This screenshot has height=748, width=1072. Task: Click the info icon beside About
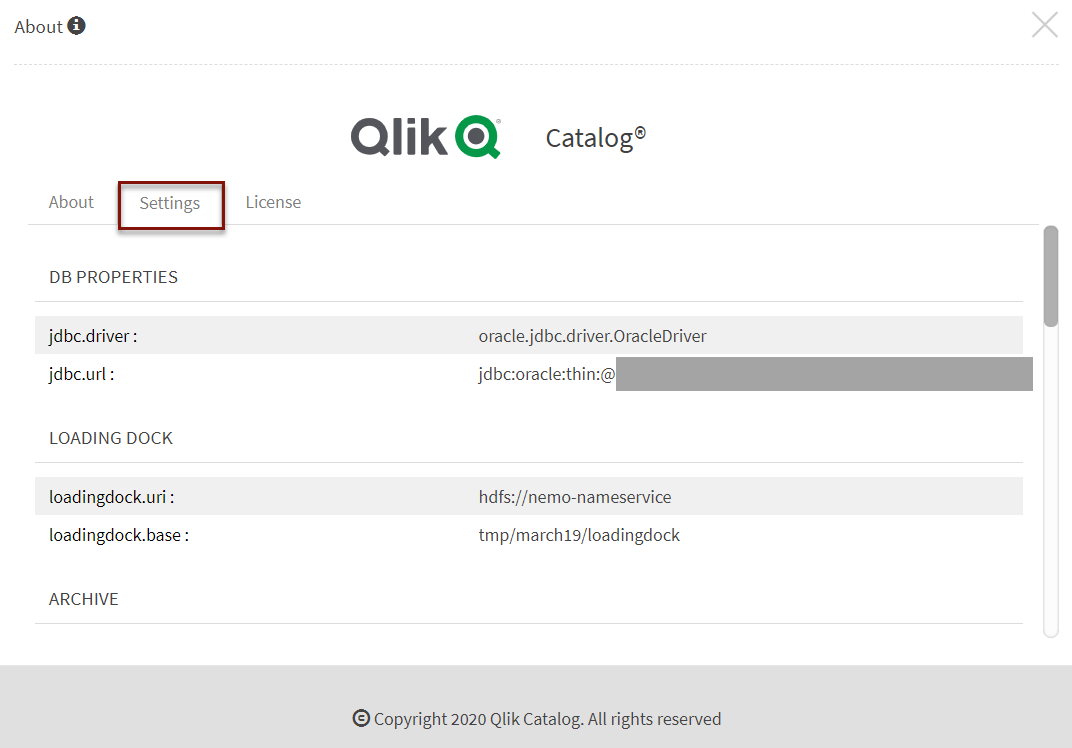click(x=77, y=26)
